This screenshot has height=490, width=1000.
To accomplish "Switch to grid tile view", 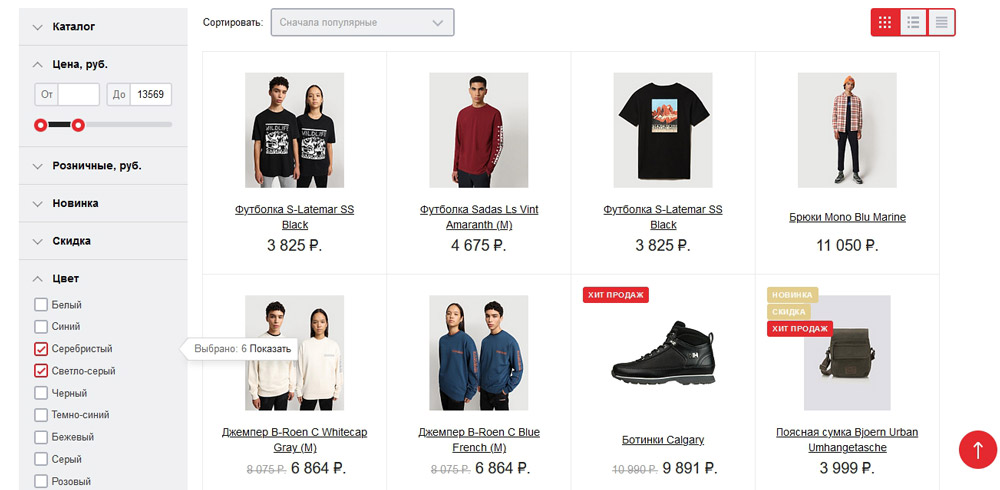I will pyautogui.click(x=885, y=22).
